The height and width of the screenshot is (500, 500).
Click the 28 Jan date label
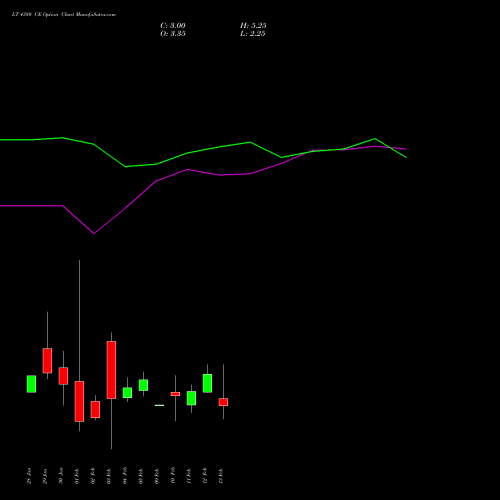point(29,476)
